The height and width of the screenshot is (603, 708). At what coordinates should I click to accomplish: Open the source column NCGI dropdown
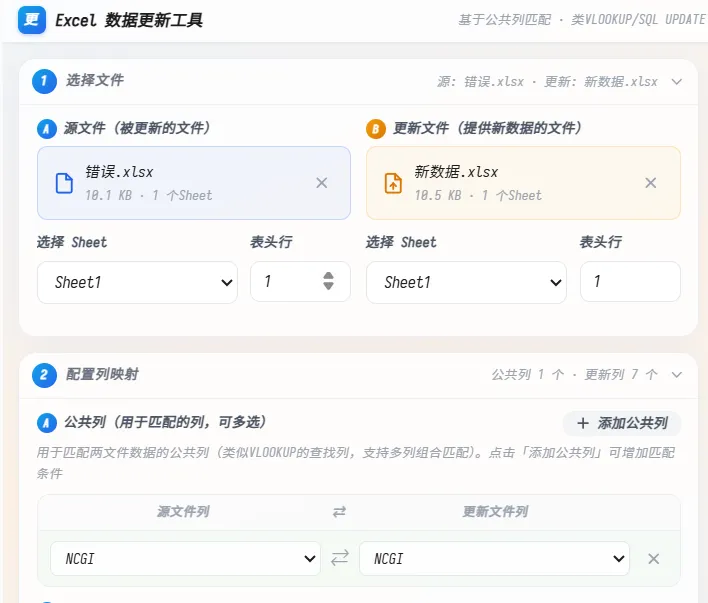click(185, 559)
